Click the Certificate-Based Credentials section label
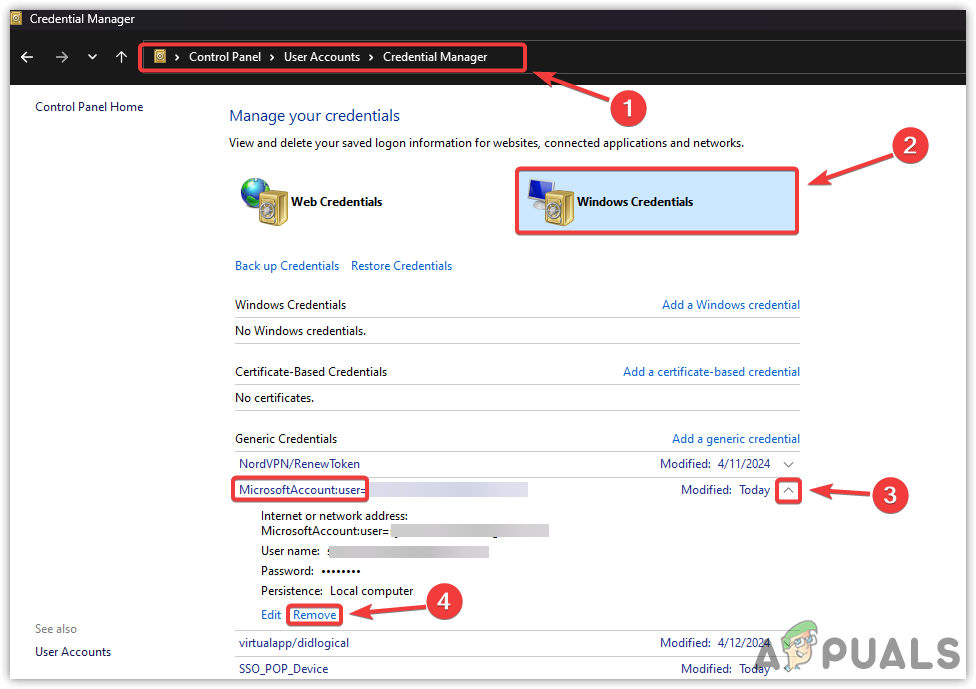The image size is (976, 689). point(311,372)
